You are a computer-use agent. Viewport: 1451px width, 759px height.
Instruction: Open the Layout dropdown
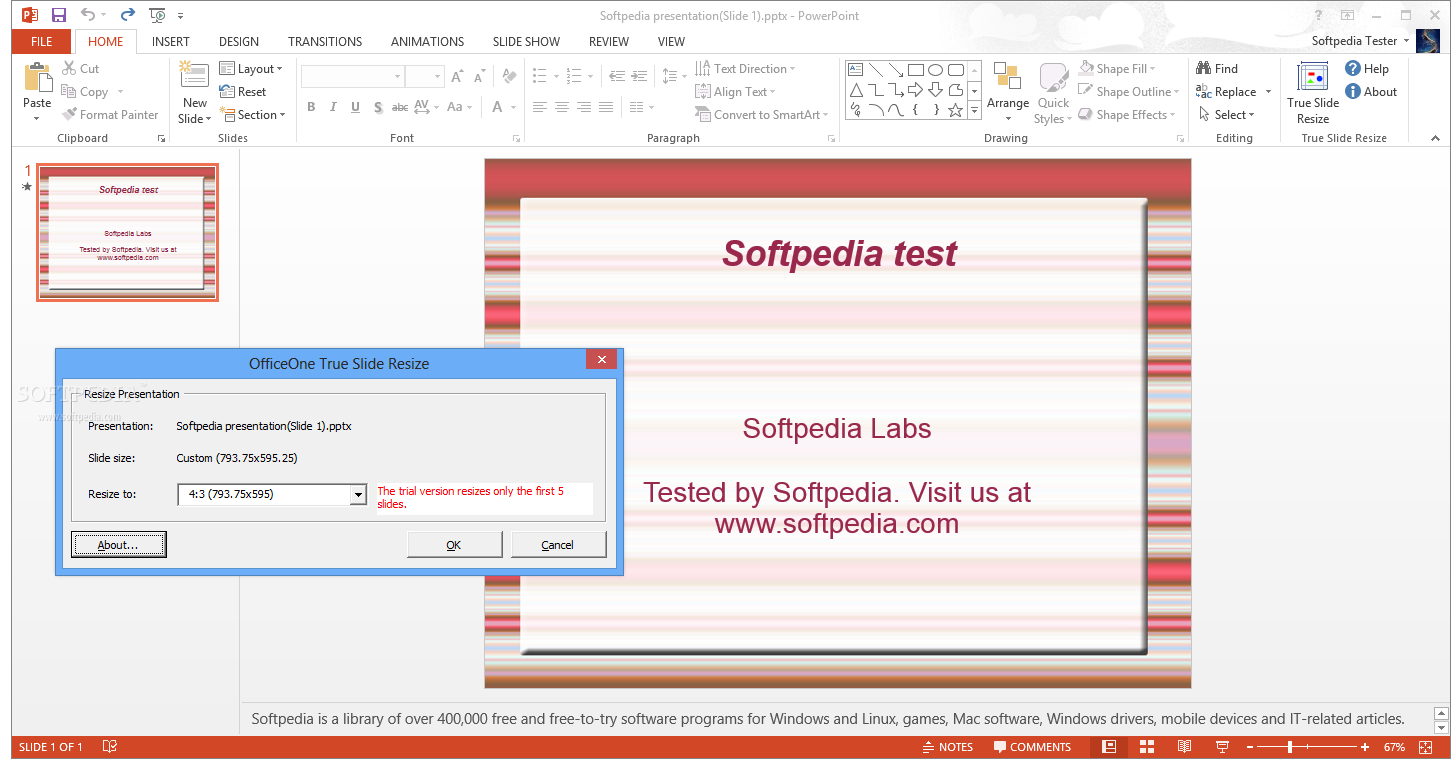(x=251, y=68)
